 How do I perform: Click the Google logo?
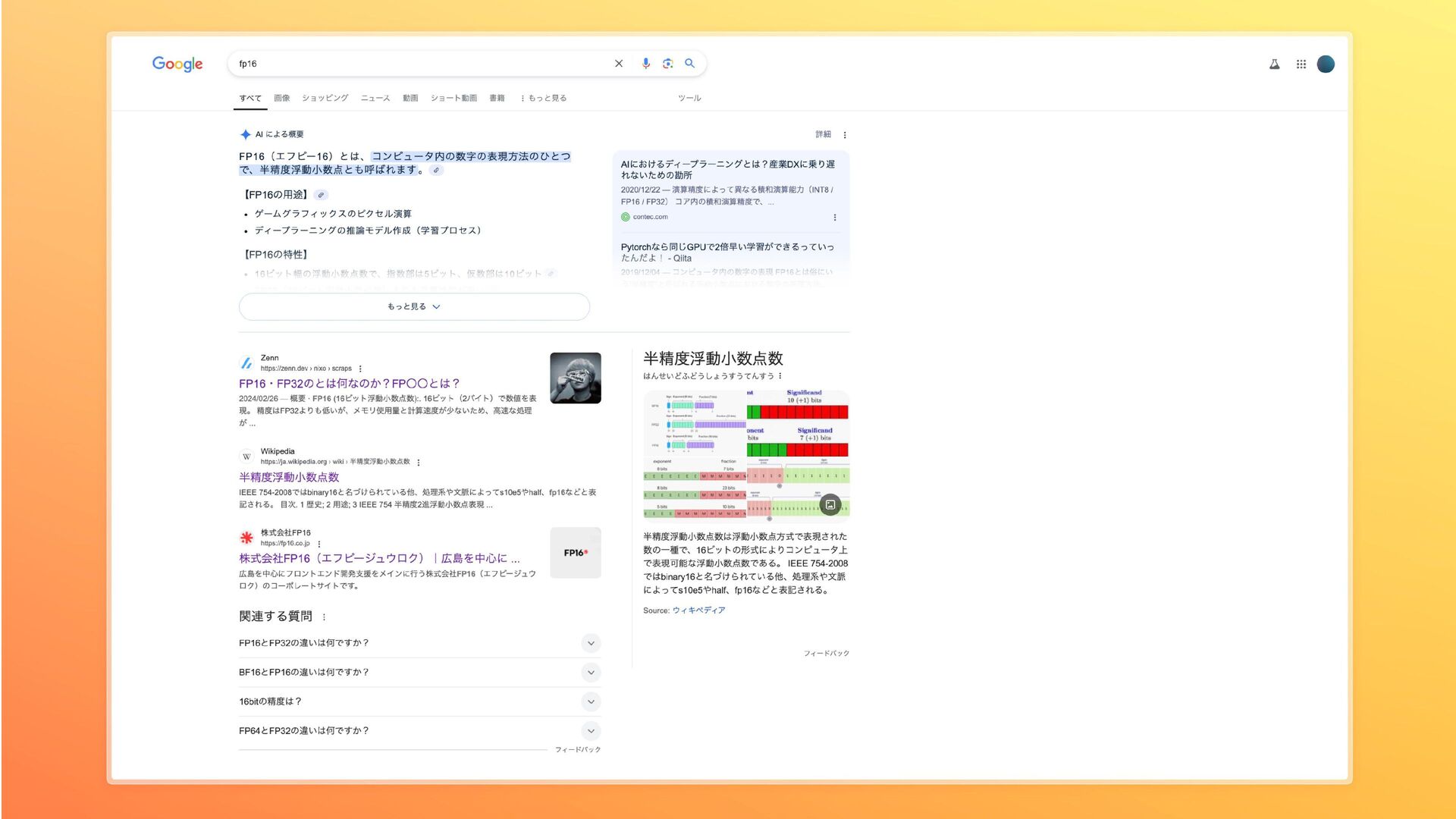pos(177,64)
